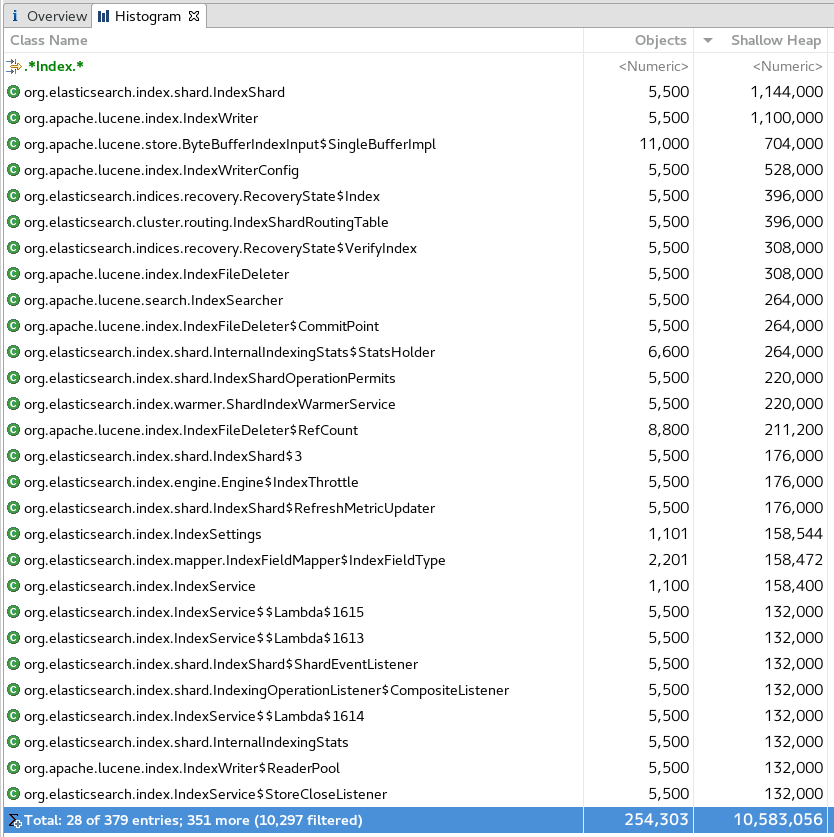Screen dimensions: 834x837
Task: Click the class icon for IndexShard$3
Action: [x=13, y=456]
